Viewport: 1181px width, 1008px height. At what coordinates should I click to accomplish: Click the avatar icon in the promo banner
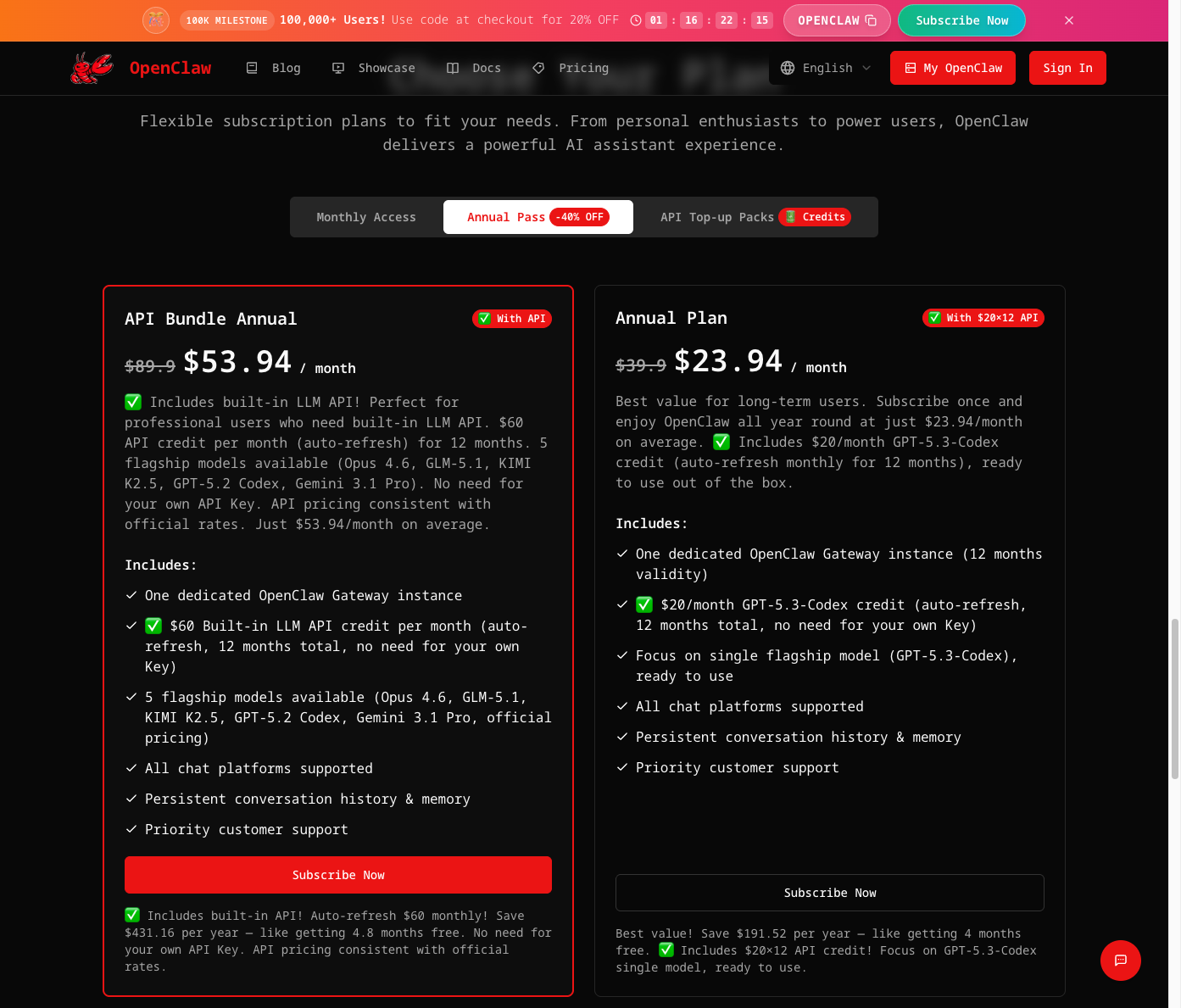[156, 20]
